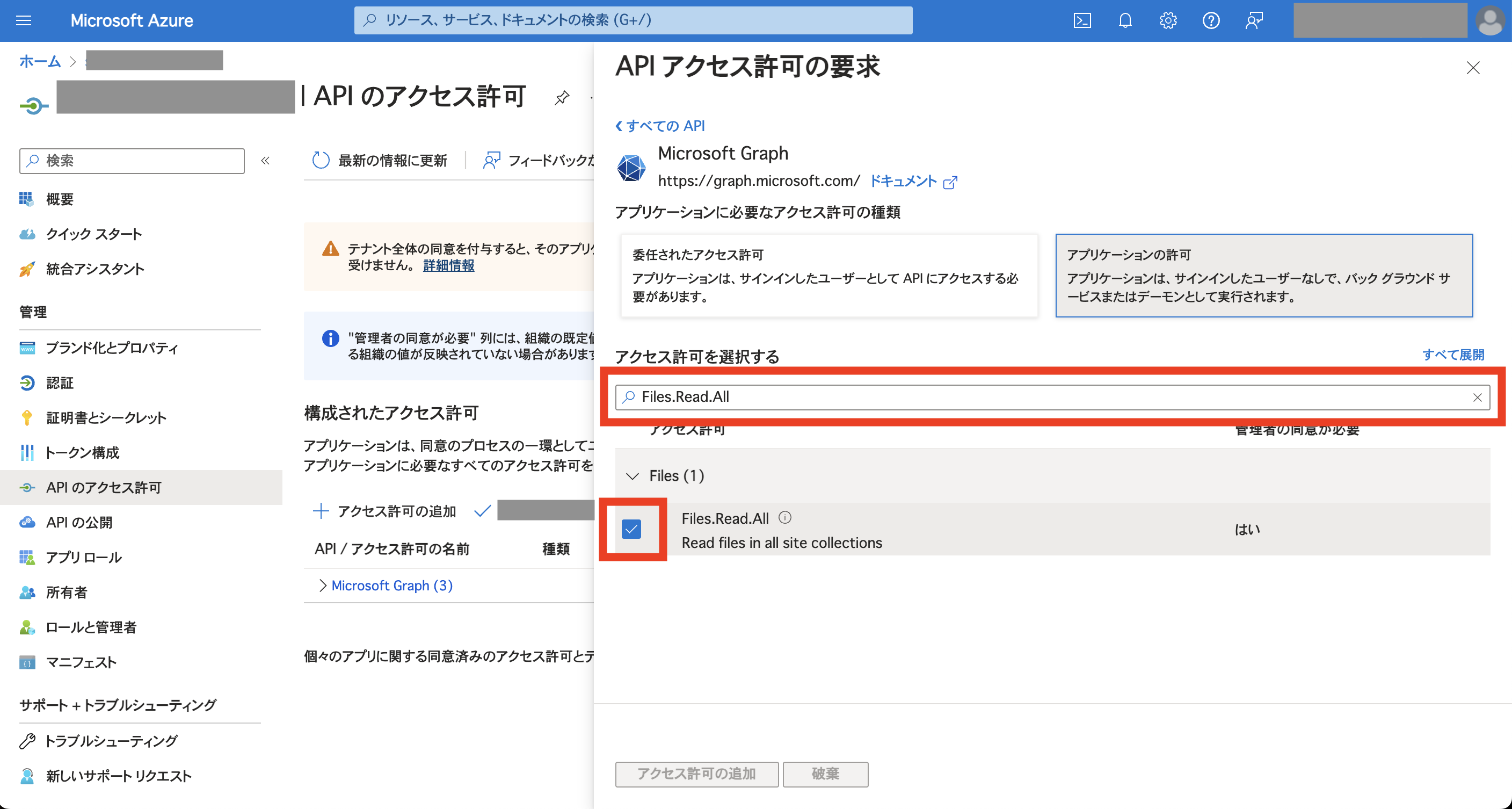Click the API の公開 cloud icon
The width and height of the screenshot is (1512, 809).
(x=27, y=522)
